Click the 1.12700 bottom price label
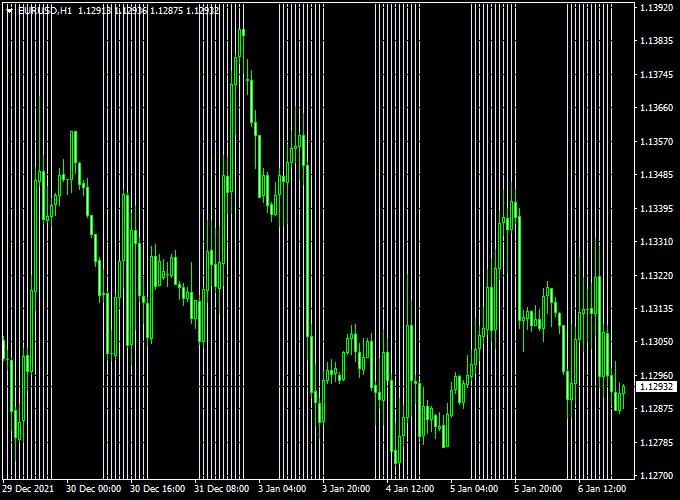The width and height of the screenshot is (680, 500). (x=657, y=475)
